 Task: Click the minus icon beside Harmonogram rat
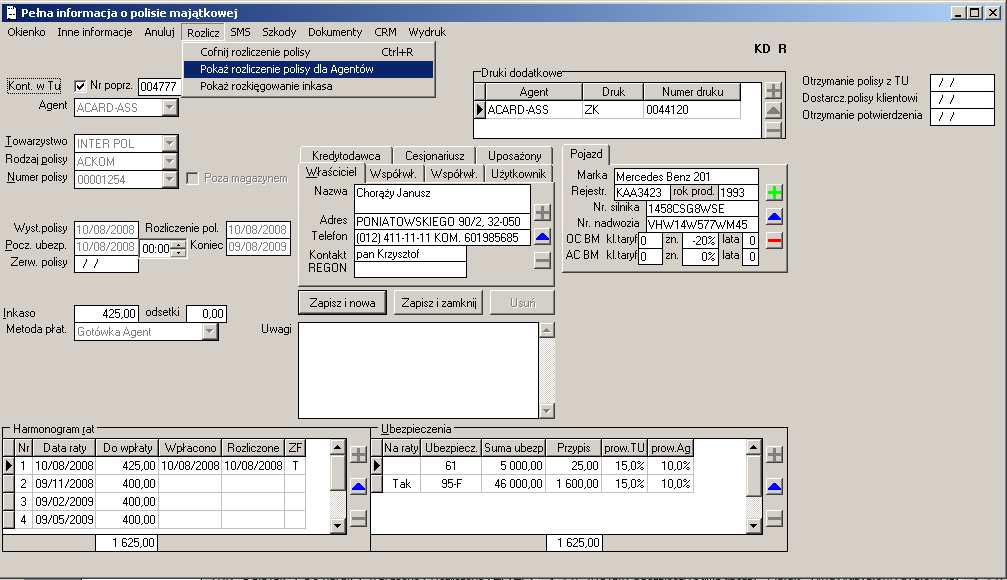point(358,518)
